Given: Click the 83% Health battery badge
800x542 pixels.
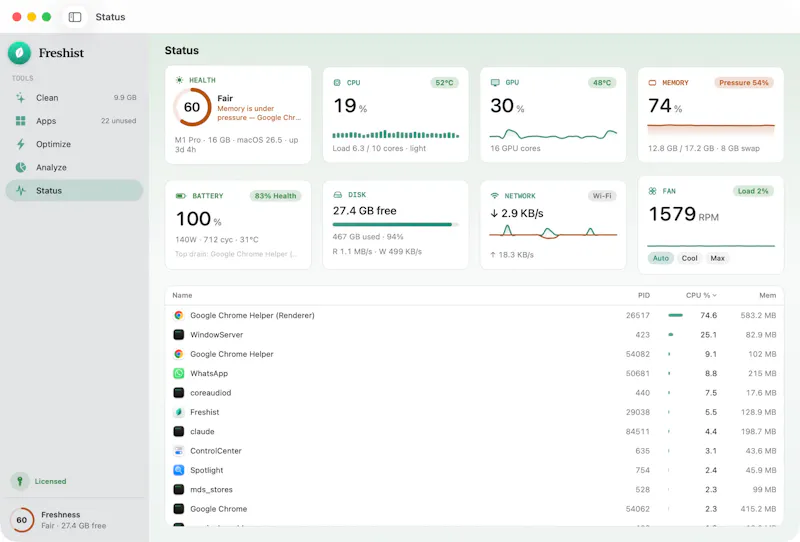Looking at the screenshot, I should point(276,196).
